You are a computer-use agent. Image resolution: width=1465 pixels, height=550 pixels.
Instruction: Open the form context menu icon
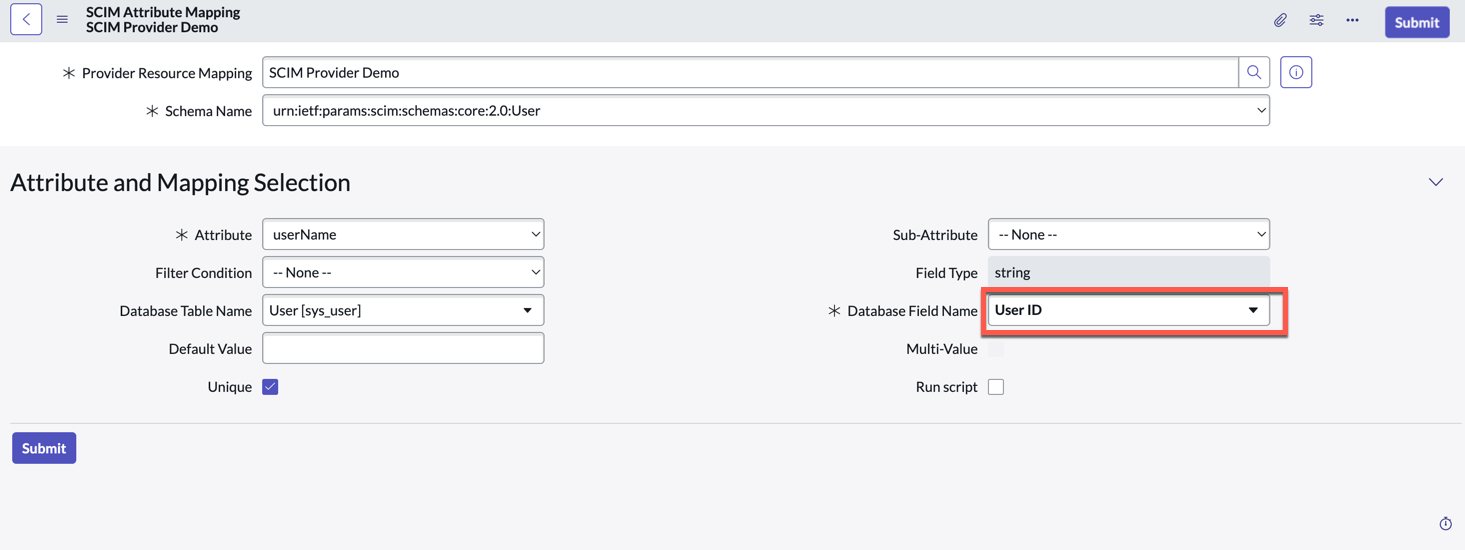(62, 19)
